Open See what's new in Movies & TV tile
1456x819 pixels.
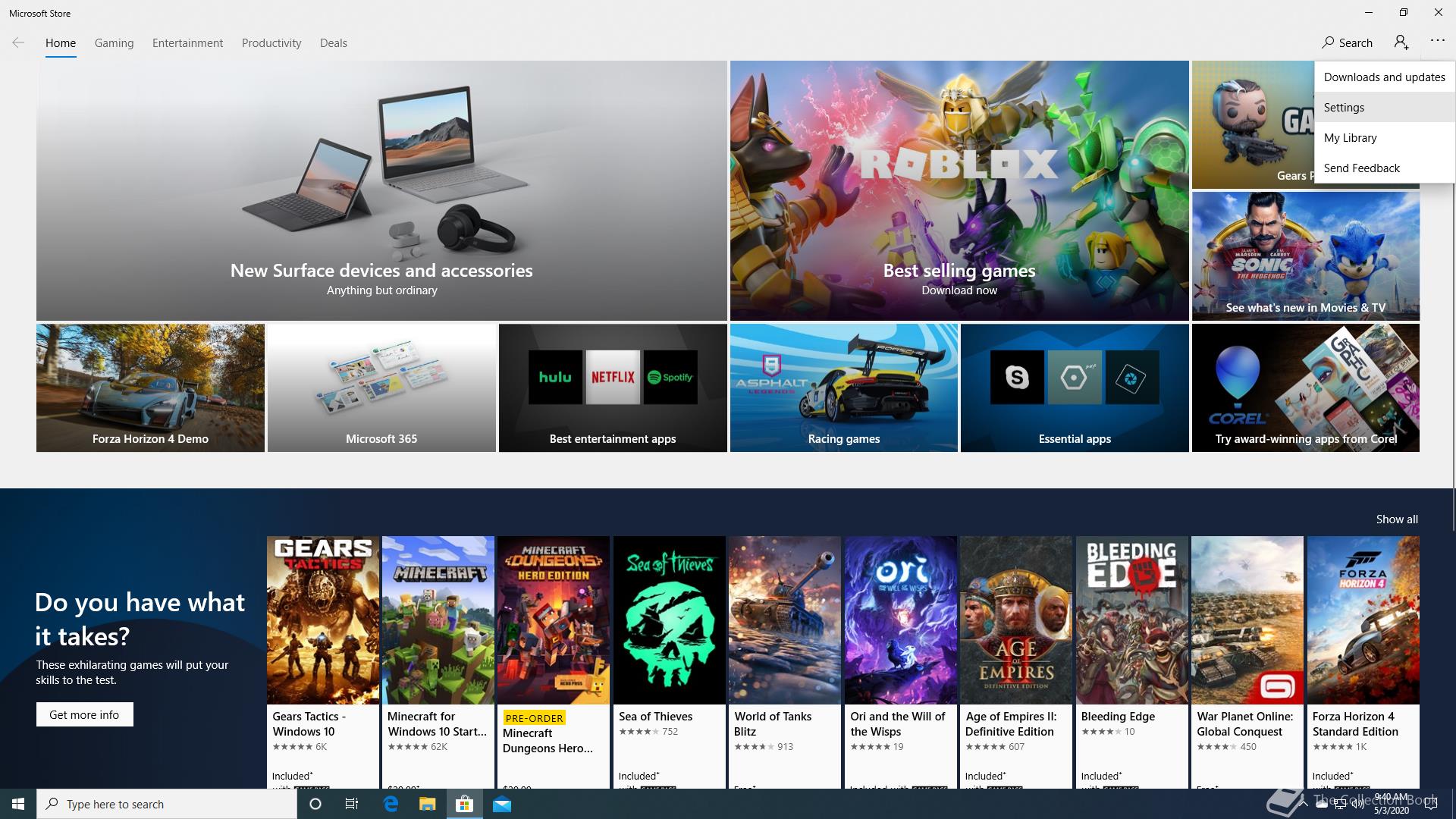click(1306, 256)
